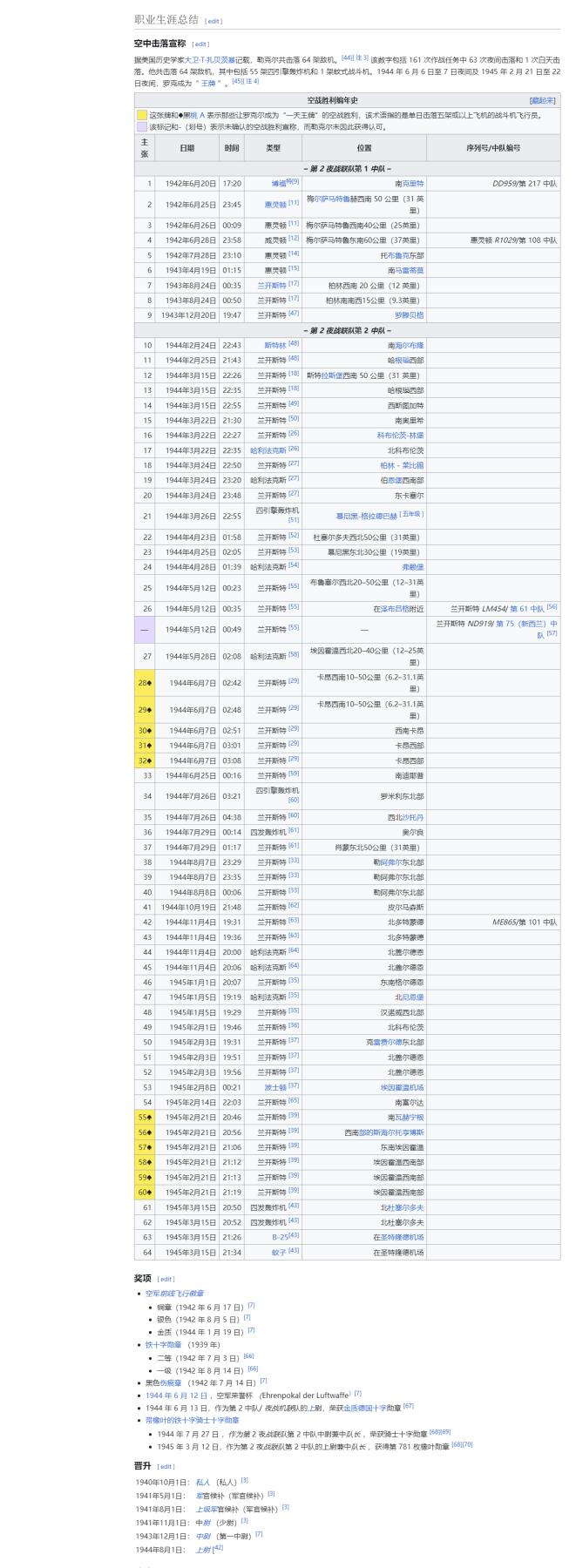576x1568 pixels.
Task: Open 上级军 rank link under 晋升
Action: (x=207, y=1508)
